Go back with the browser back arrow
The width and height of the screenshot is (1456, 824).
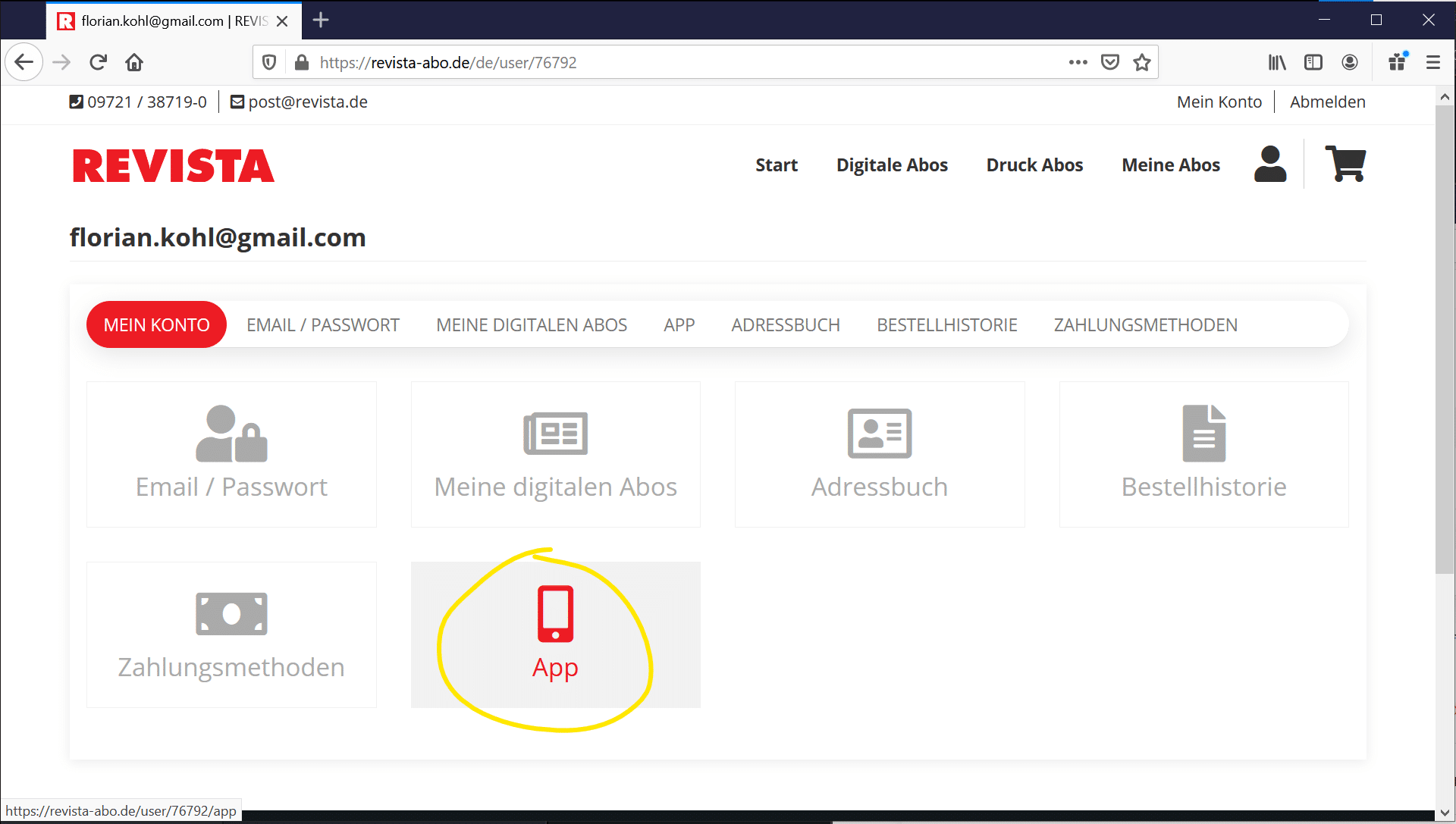coord(24,62)
